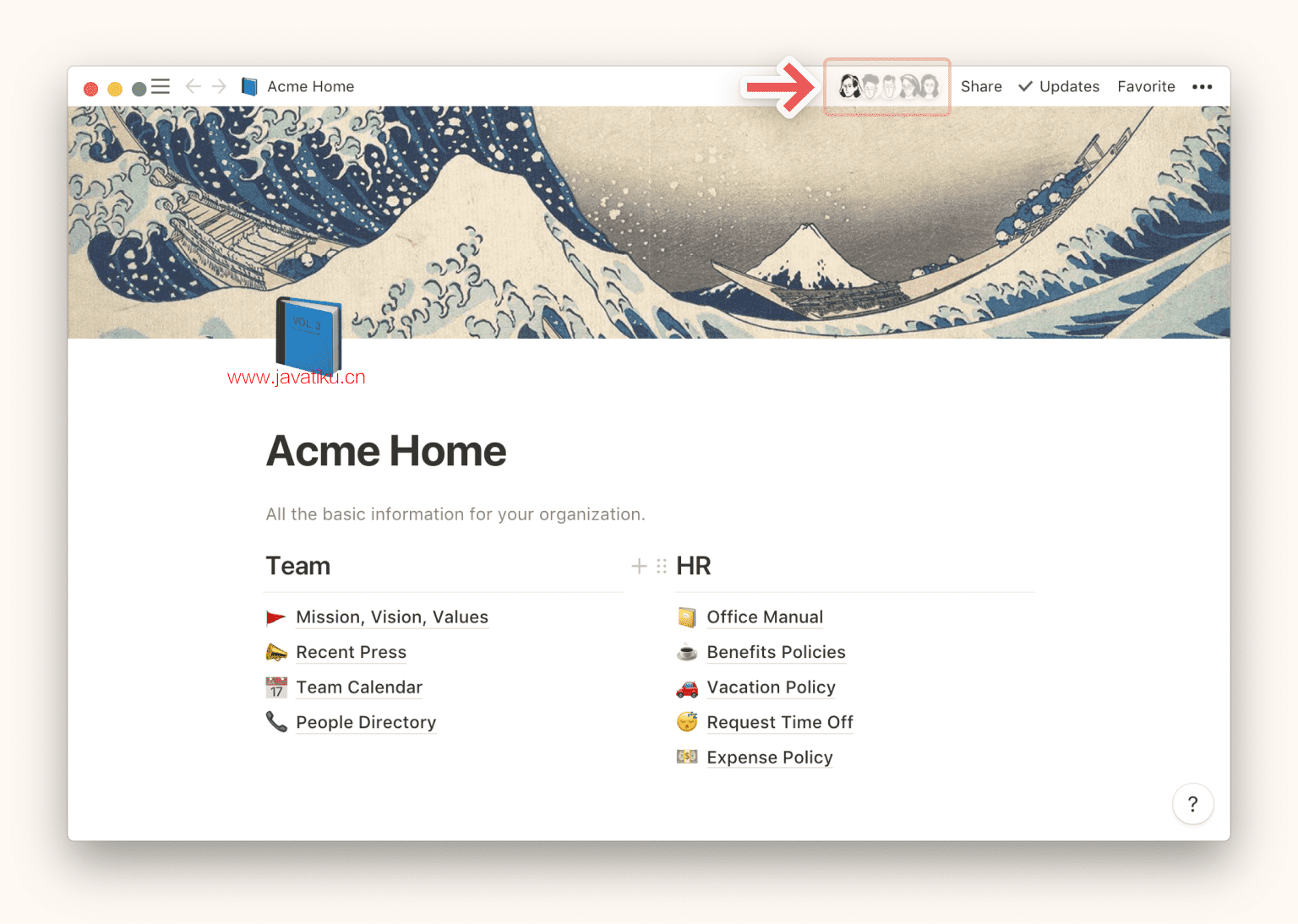Click the organization description text
Viewport: 1298px width, 924px height.
tap(455, 514)
